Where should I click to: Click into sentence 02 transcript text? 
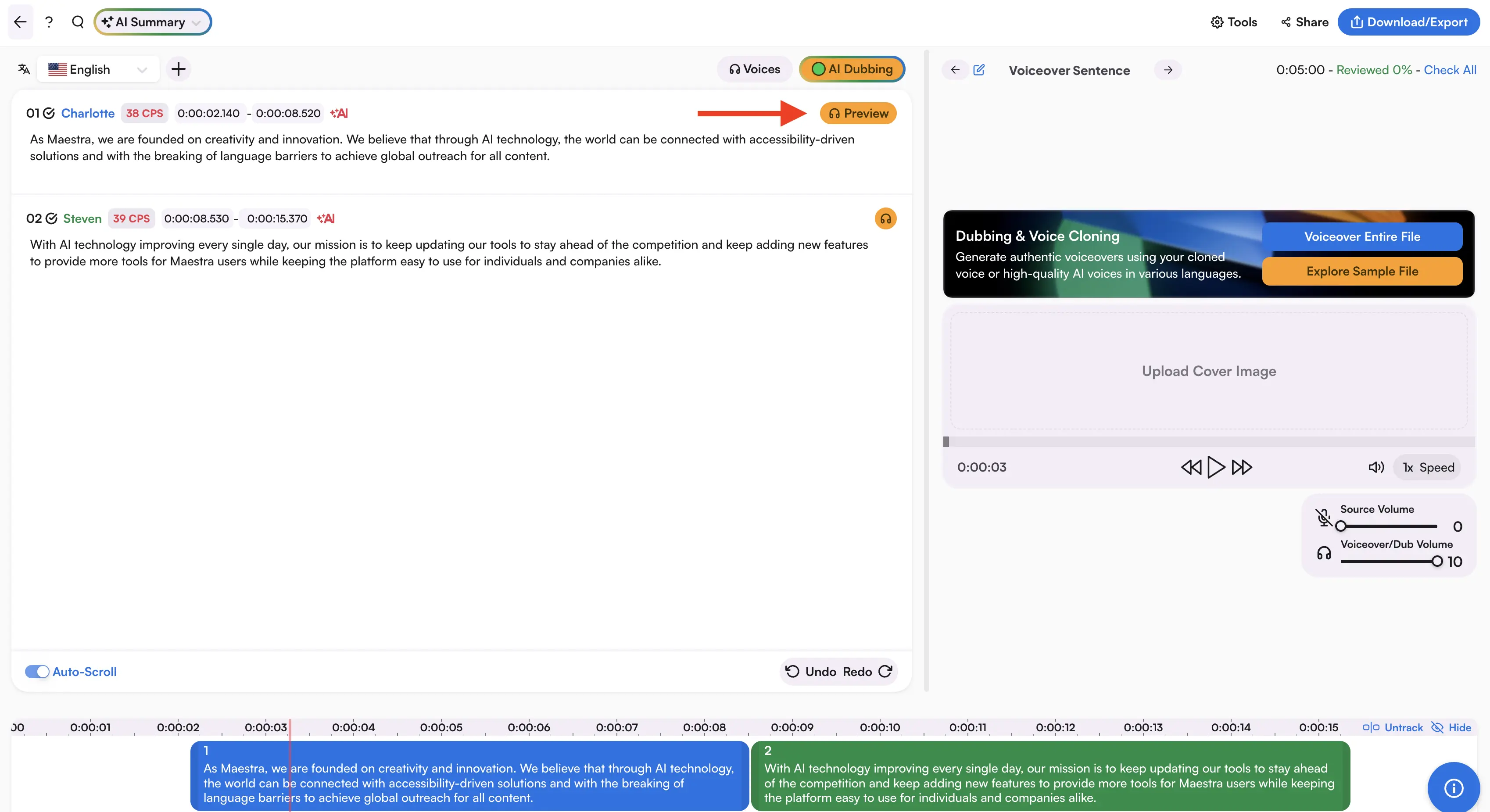(x=449, y=253)
